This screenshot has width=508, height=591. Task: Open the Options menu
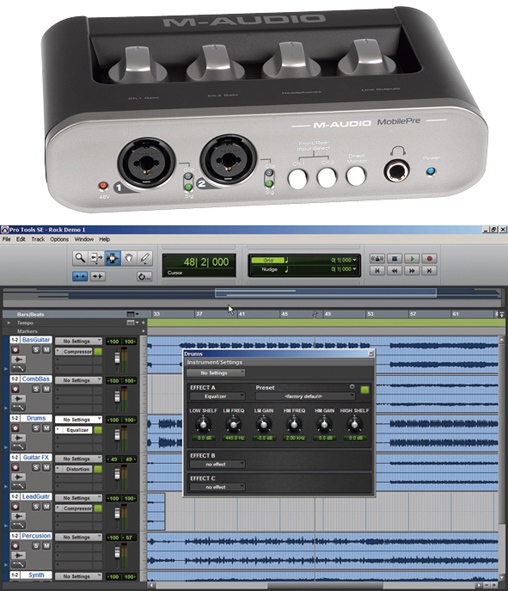[x=59, y=239]
